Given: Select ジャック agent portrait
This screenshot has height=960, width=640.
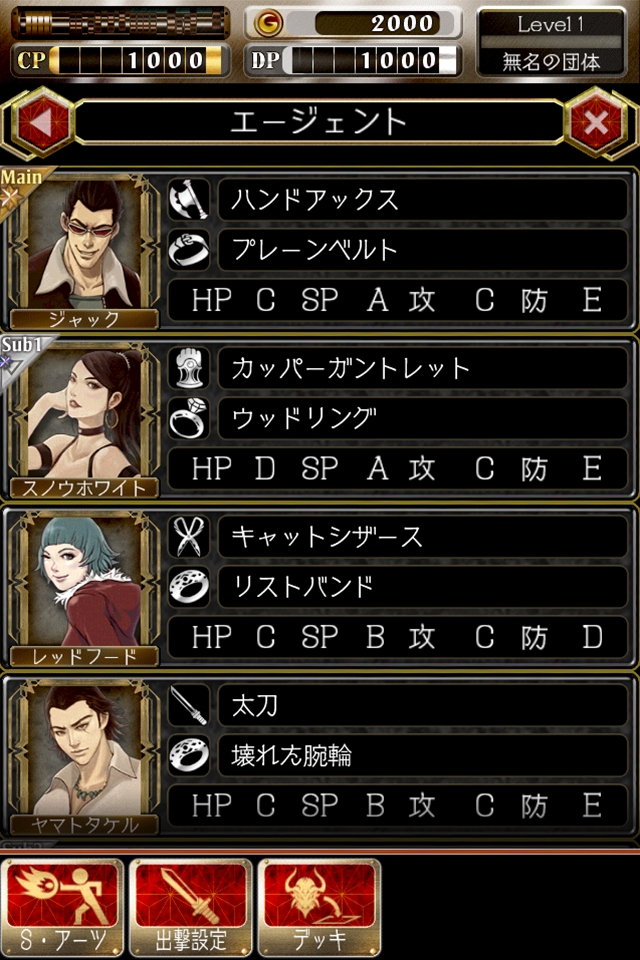Looking at the screenshot, I should click(84, 251).
